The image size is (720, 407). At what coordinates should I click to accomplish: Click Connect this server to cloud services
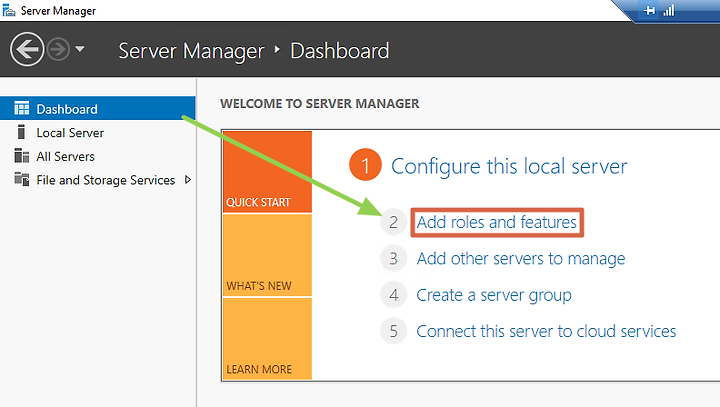coord(546,331)
